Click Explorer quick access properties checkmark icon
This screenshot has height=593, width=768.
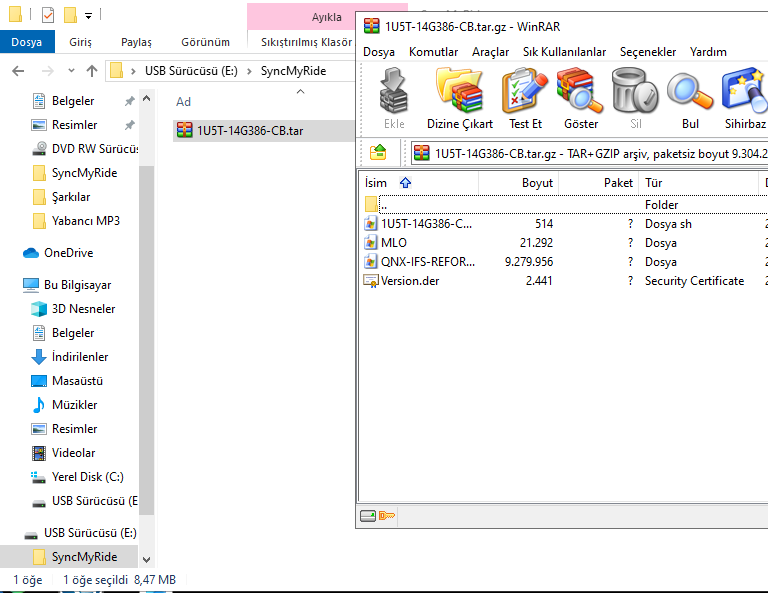pos(48,15)
